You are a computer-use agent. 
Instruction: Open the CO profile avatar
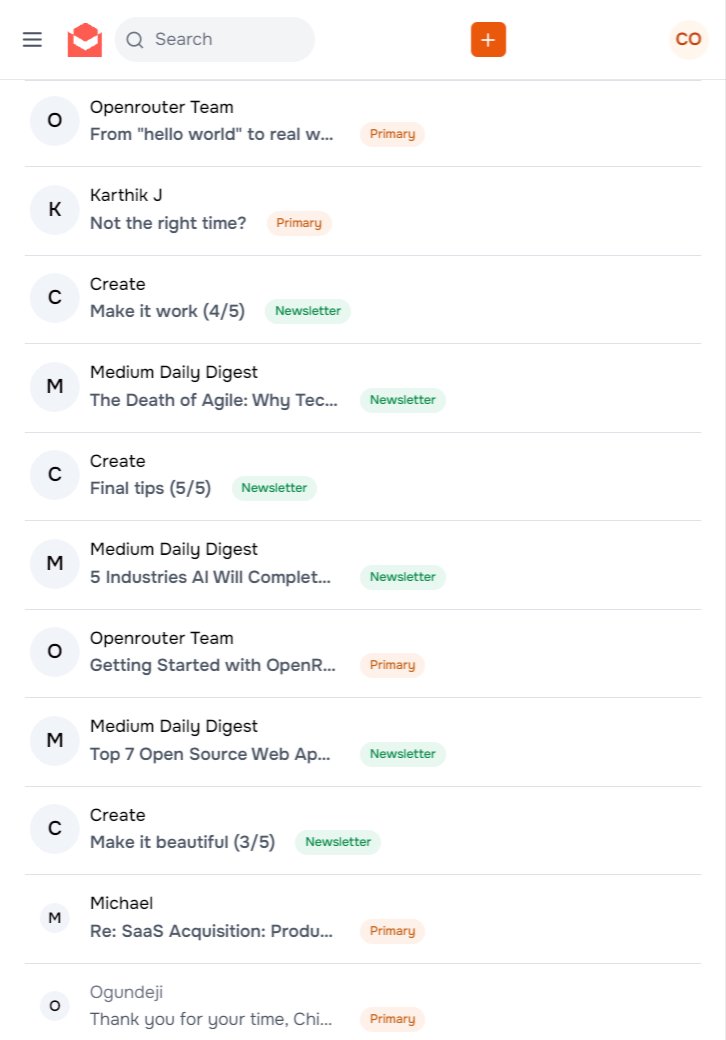(688, 39)
